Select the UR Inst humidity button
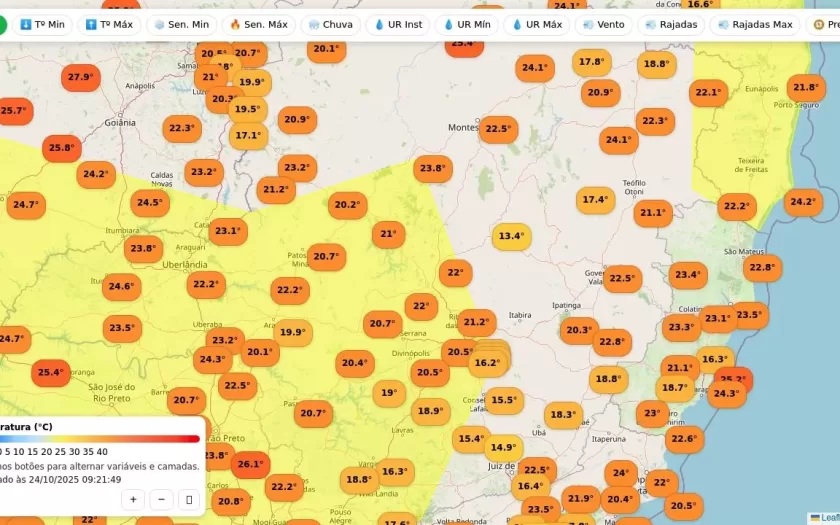840x525 pixels. [398, 24]
